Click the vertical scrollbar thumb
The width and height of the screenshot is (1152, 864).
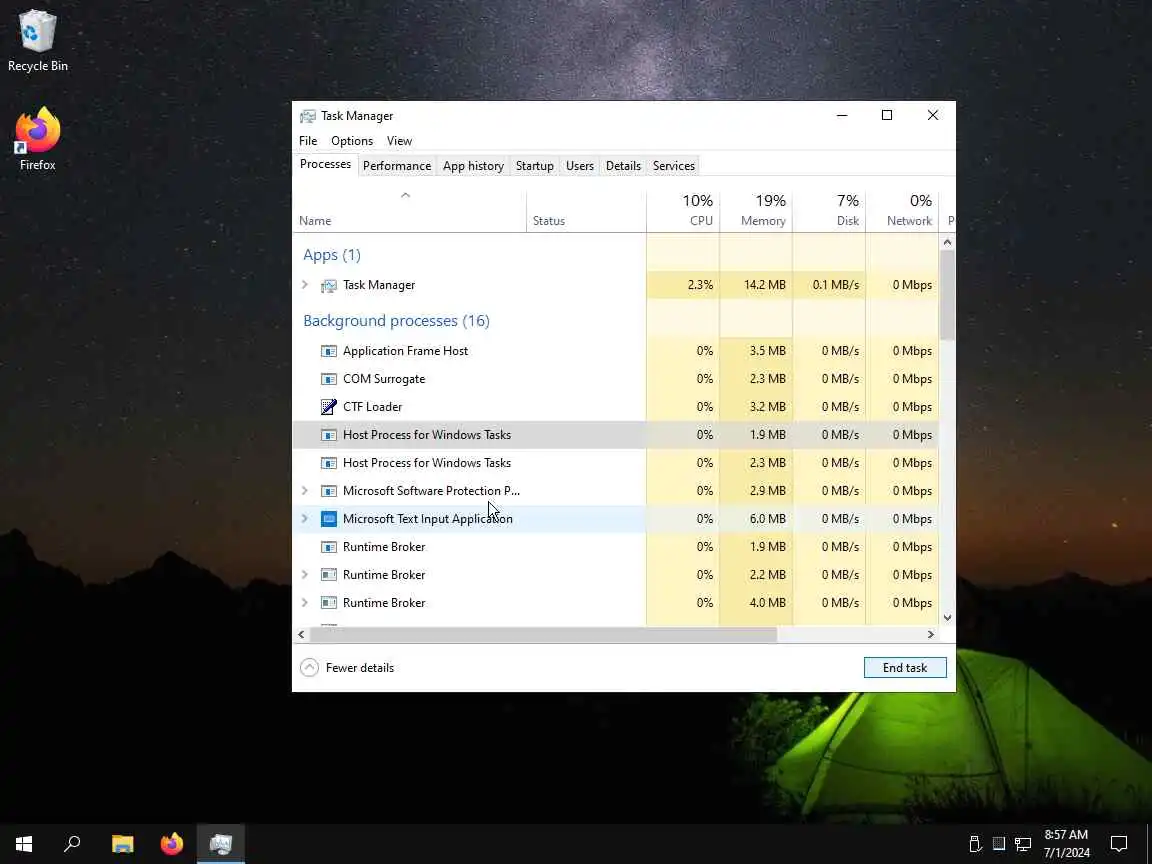tap(947, 295)
